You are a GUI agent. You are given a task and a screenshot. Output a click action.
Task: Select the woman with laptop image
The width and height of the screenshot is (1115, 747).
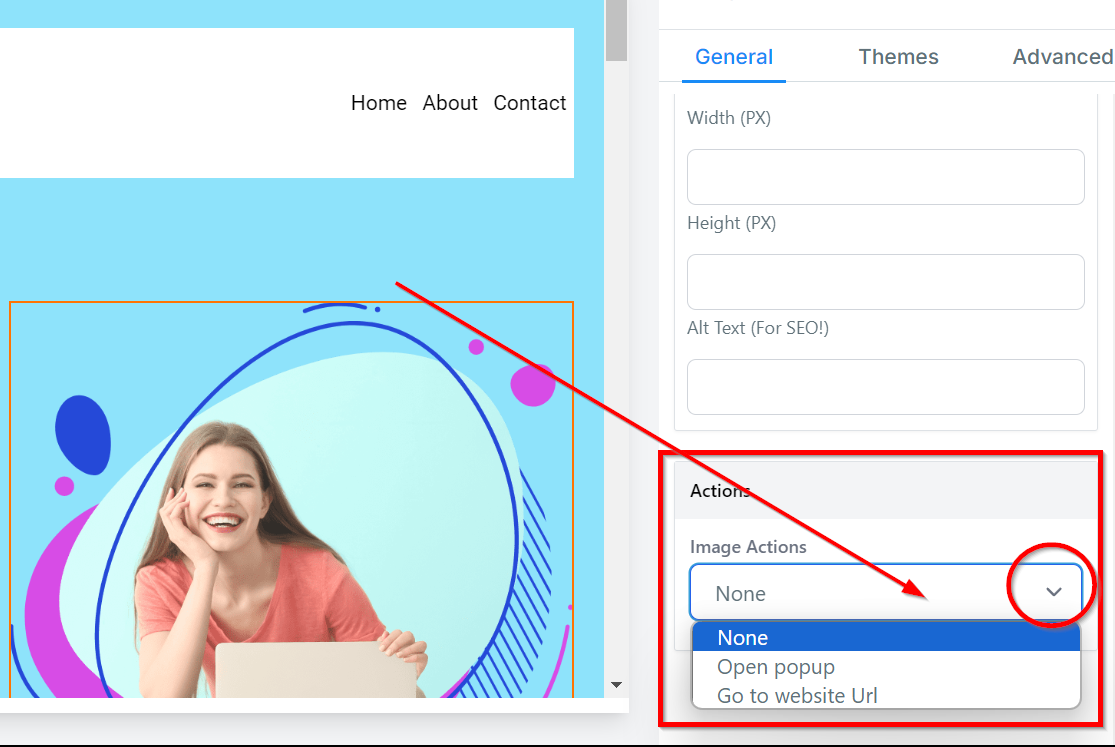(291, 499)
